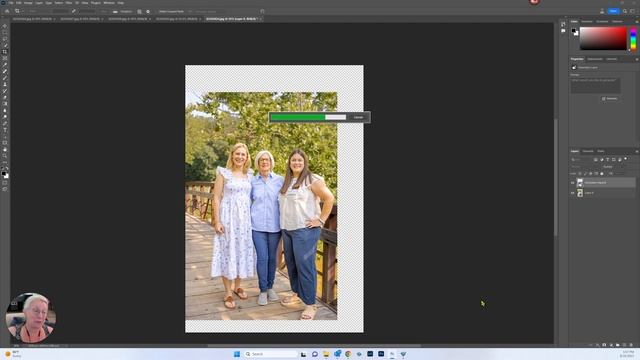Hide Layer 0 using its eye icon
Screen dimensions: 640x360
tap(573, 193)
